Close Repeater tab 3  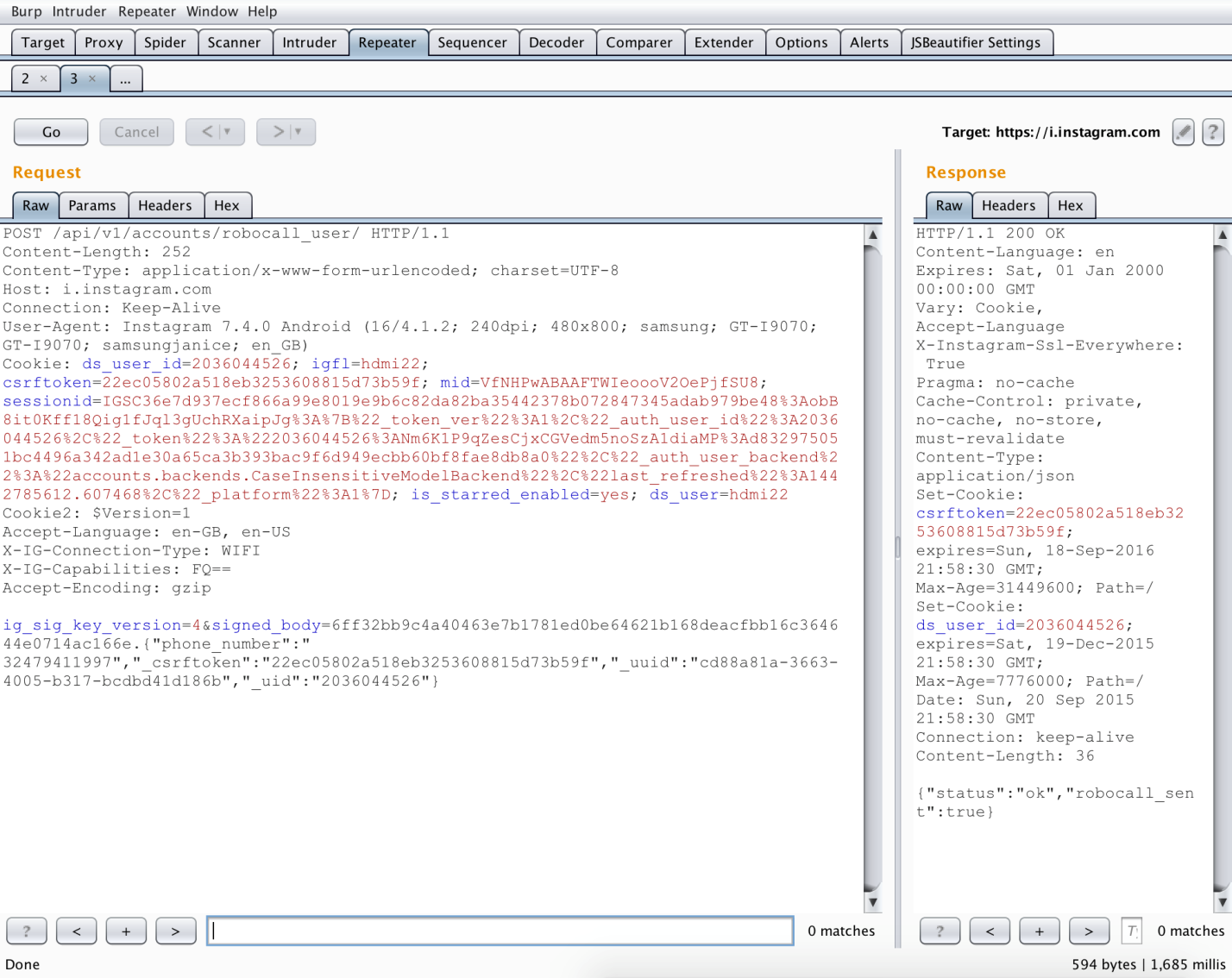point(92,78)
